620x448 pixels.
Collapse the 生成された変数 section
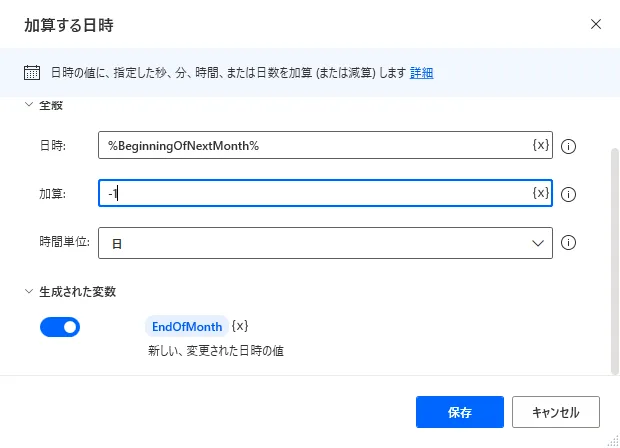[29, 292]
